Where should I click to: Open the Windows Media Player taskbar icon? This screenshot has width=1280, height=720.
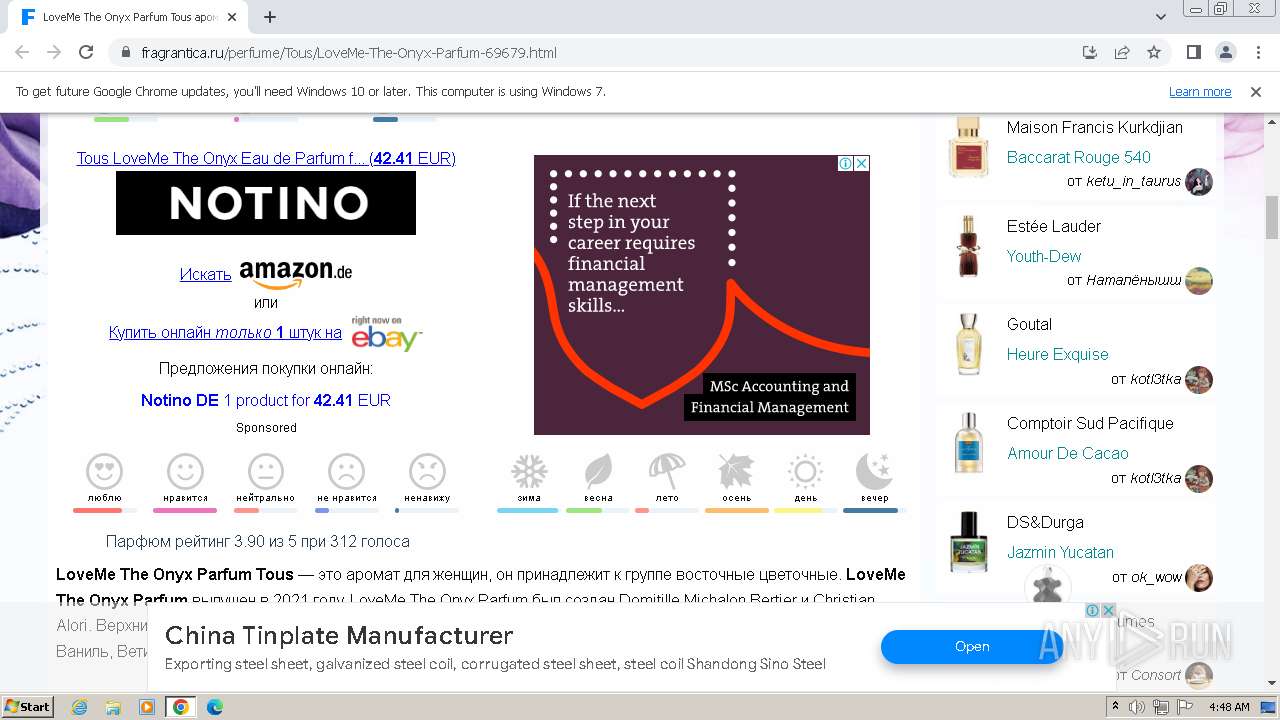pos(147,707)
